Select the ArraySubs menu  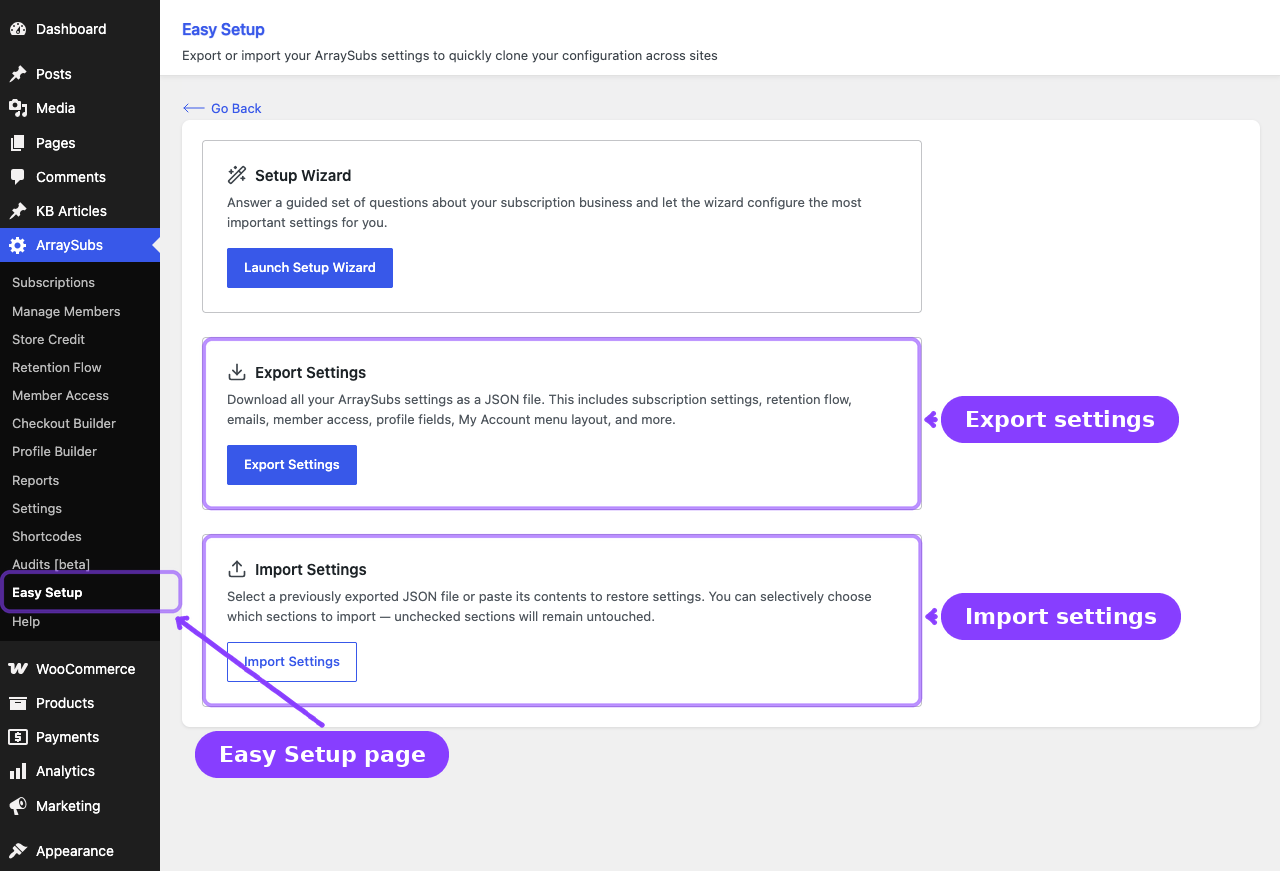coord(80,245)
